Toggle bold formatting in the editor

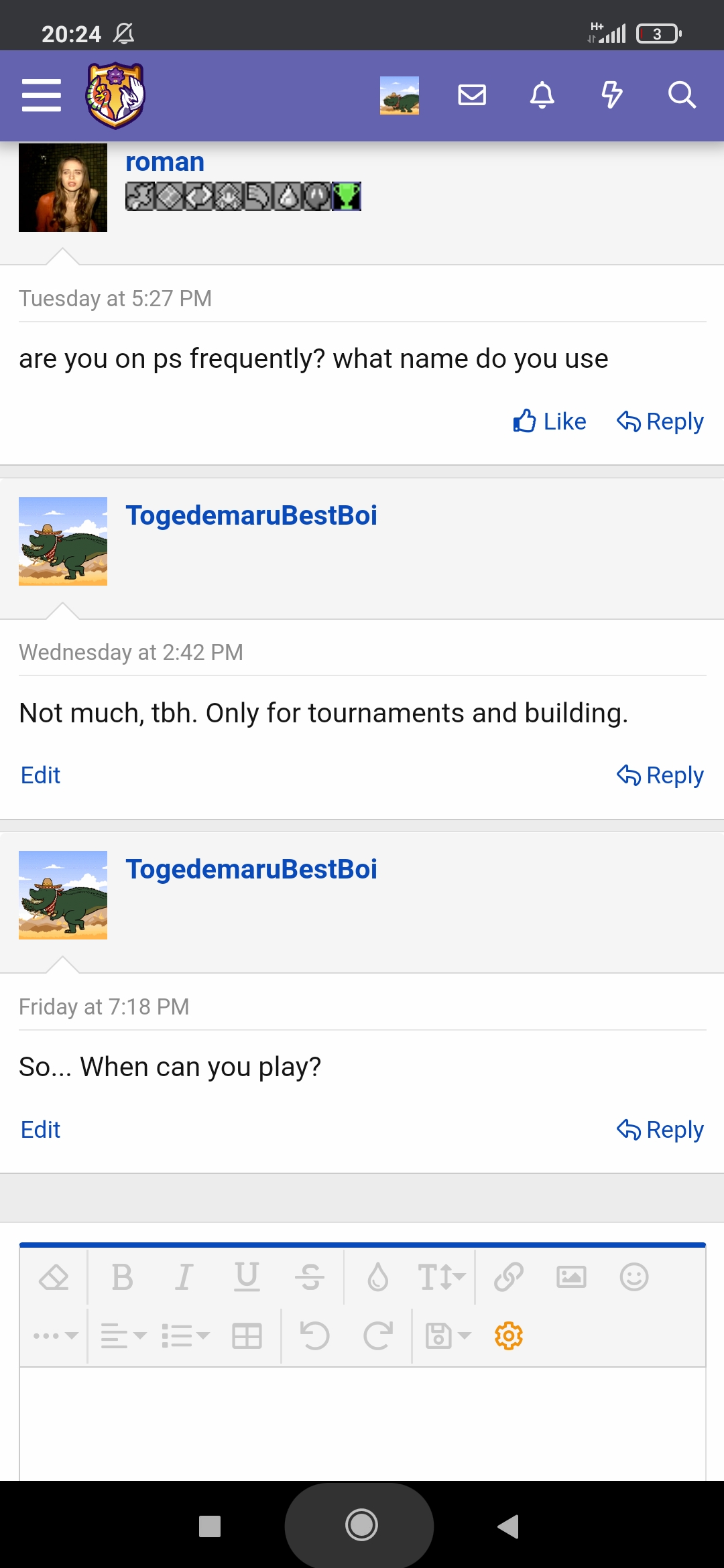pyautogui.click(x=122, y=1277)
